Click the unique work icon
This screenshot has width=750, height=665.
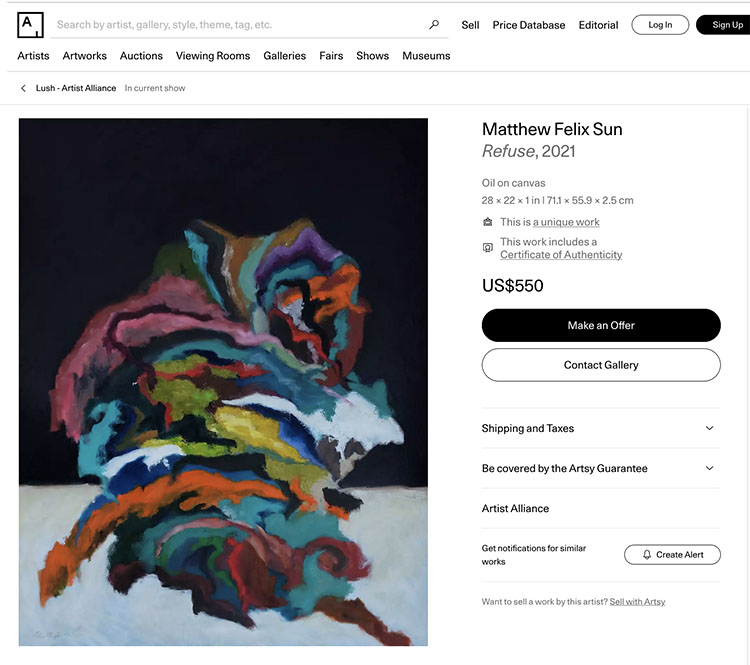pos(488,222)
